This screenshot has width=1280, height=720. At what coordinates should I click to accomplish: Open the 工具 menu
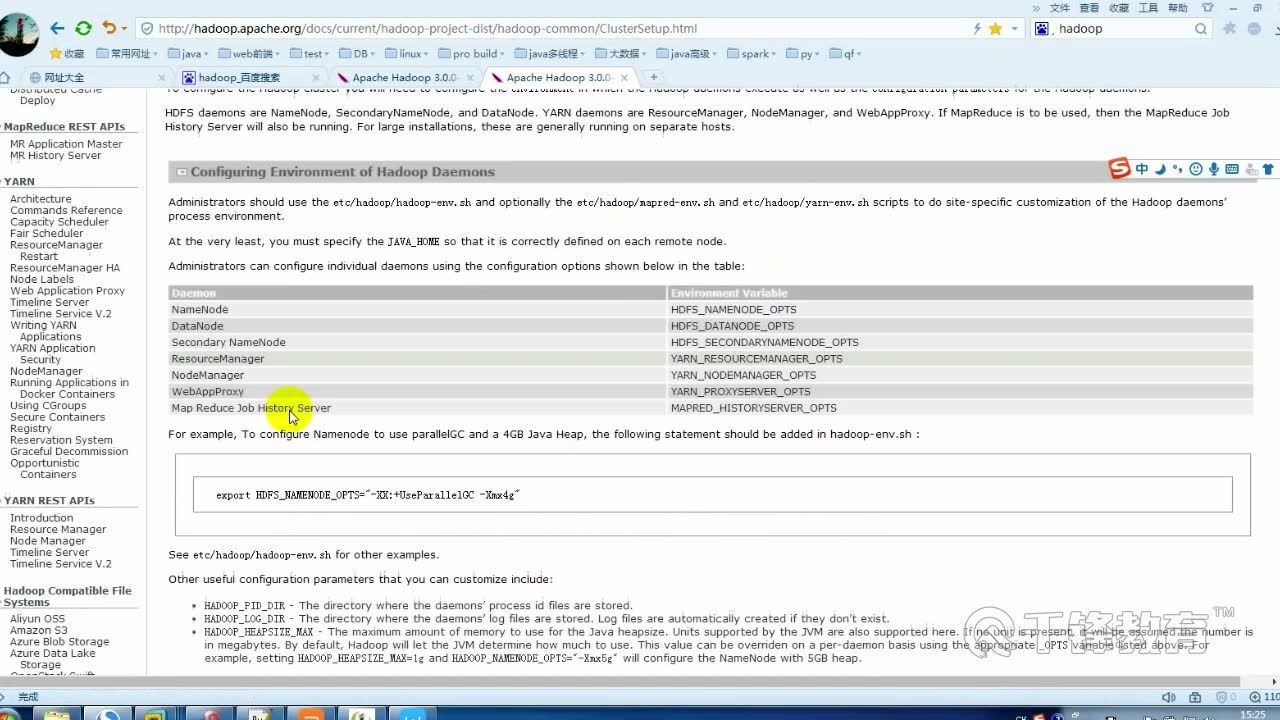tap(1149, 7)
